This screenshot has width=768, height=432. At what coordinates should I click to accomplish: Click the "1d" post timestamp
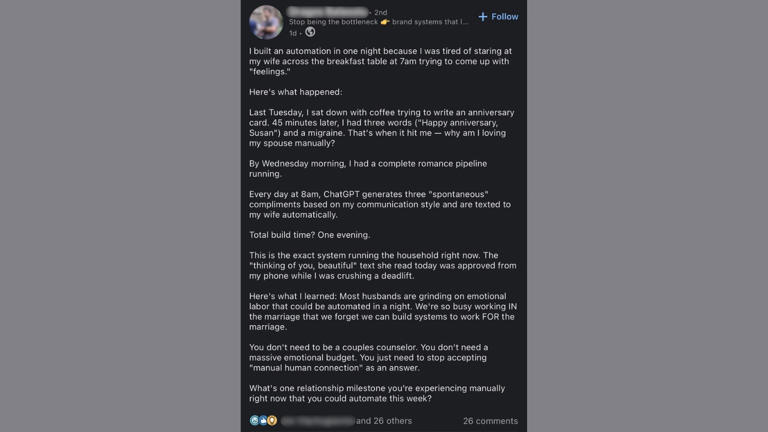click(x=293, y=33)
